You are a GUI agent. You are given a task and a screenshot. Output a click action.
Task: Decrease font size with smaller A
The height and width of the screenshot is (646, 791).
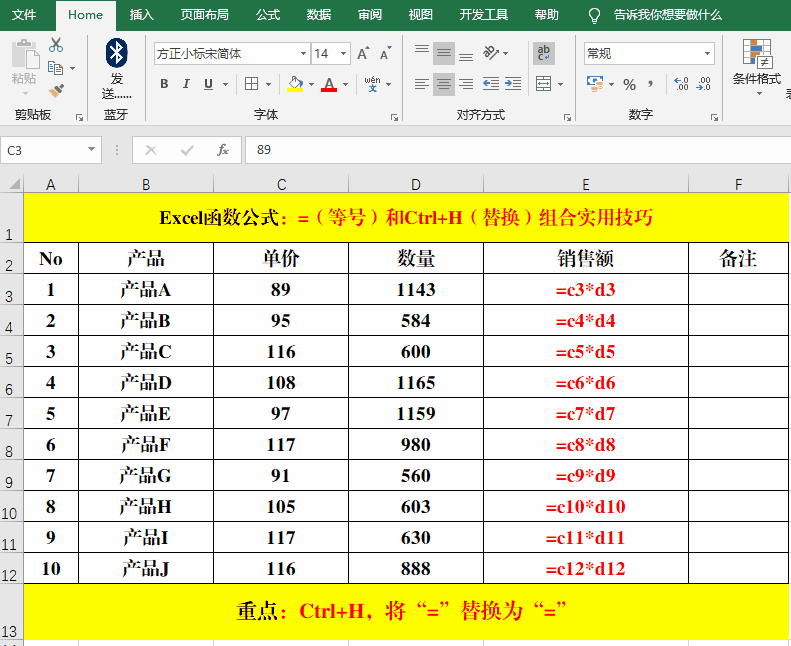[385, 53]
